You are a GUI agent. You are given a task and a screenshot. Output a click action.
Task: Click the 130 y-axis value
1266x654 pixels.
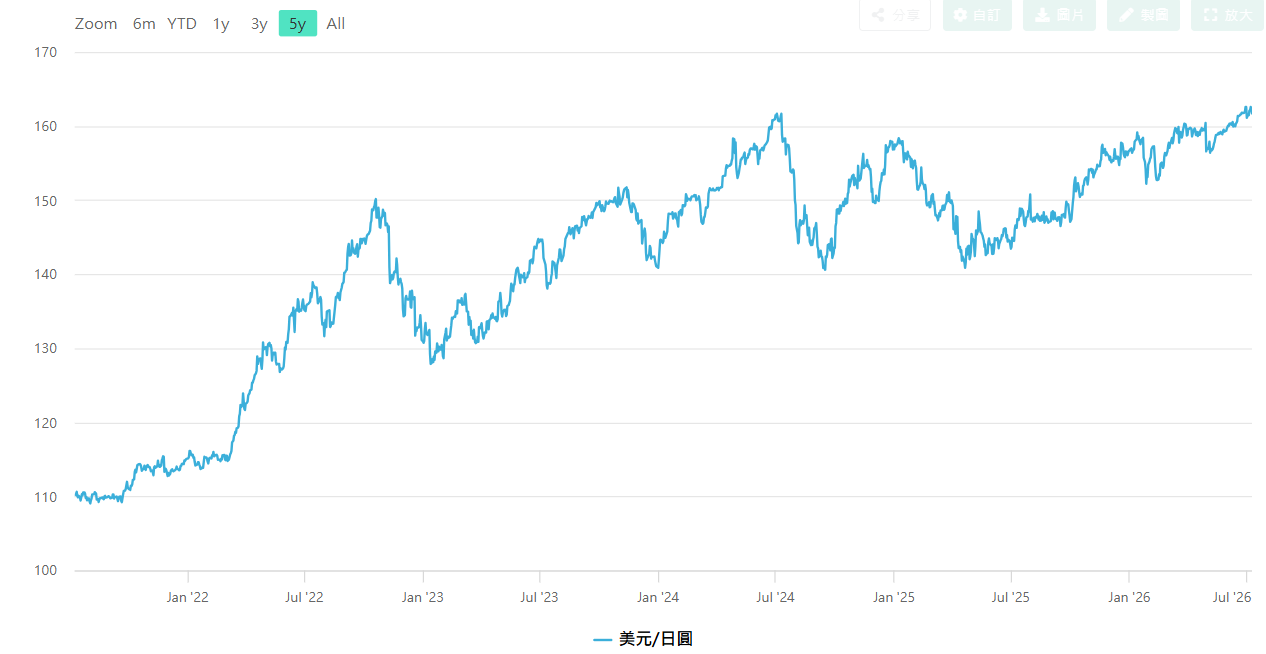pyautogui.click(x=47, y=349)
